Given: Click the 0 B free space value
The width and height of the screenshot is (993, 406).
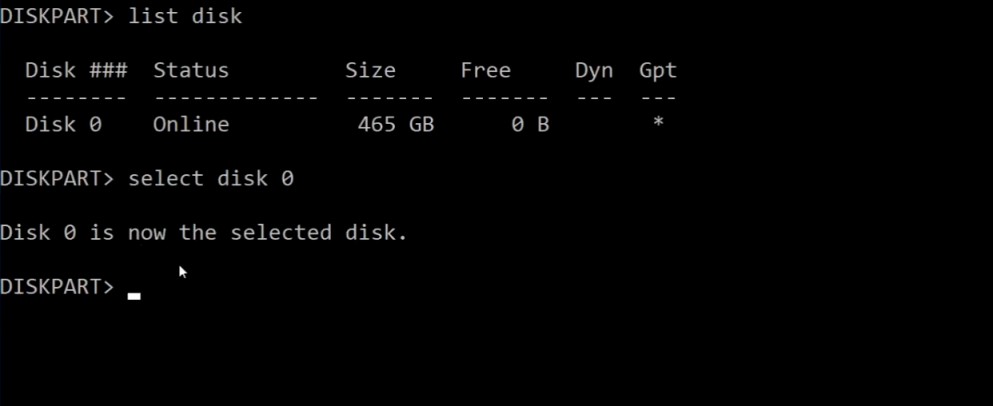Looking at the screenshot, I should (x=530, y=124).
